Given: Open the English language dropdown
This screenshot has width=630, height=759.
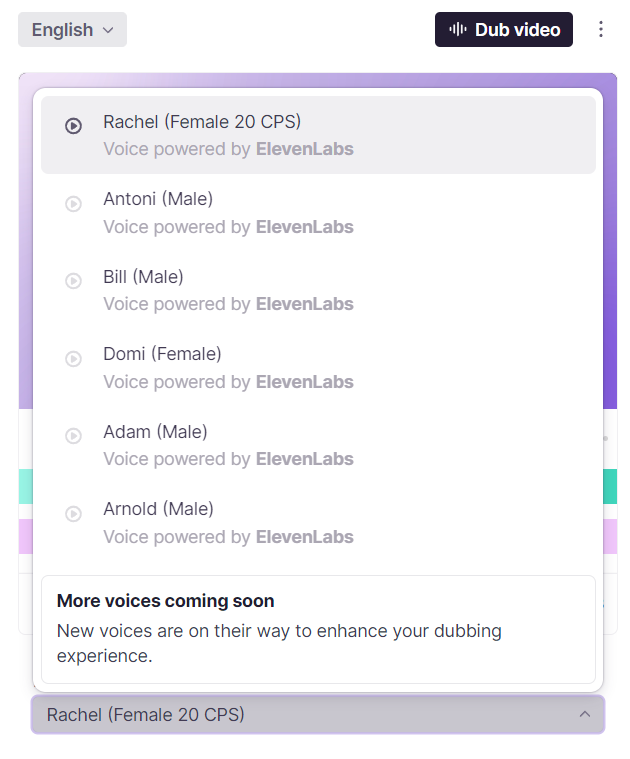Looking at the screenshot, I should click(x=73, y=30).
